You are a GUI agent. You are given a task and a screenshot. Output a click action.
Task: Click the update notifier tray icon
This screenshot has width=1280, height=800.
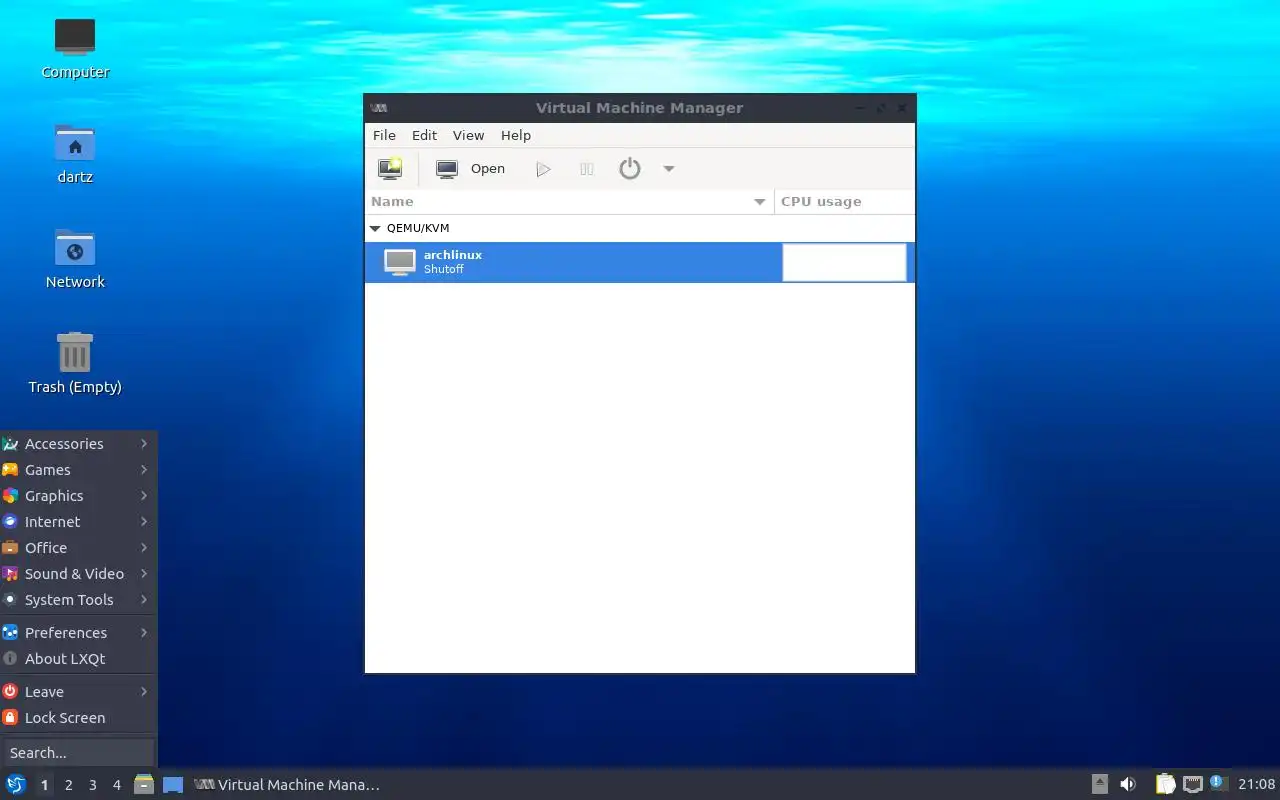coord(1217,783)
